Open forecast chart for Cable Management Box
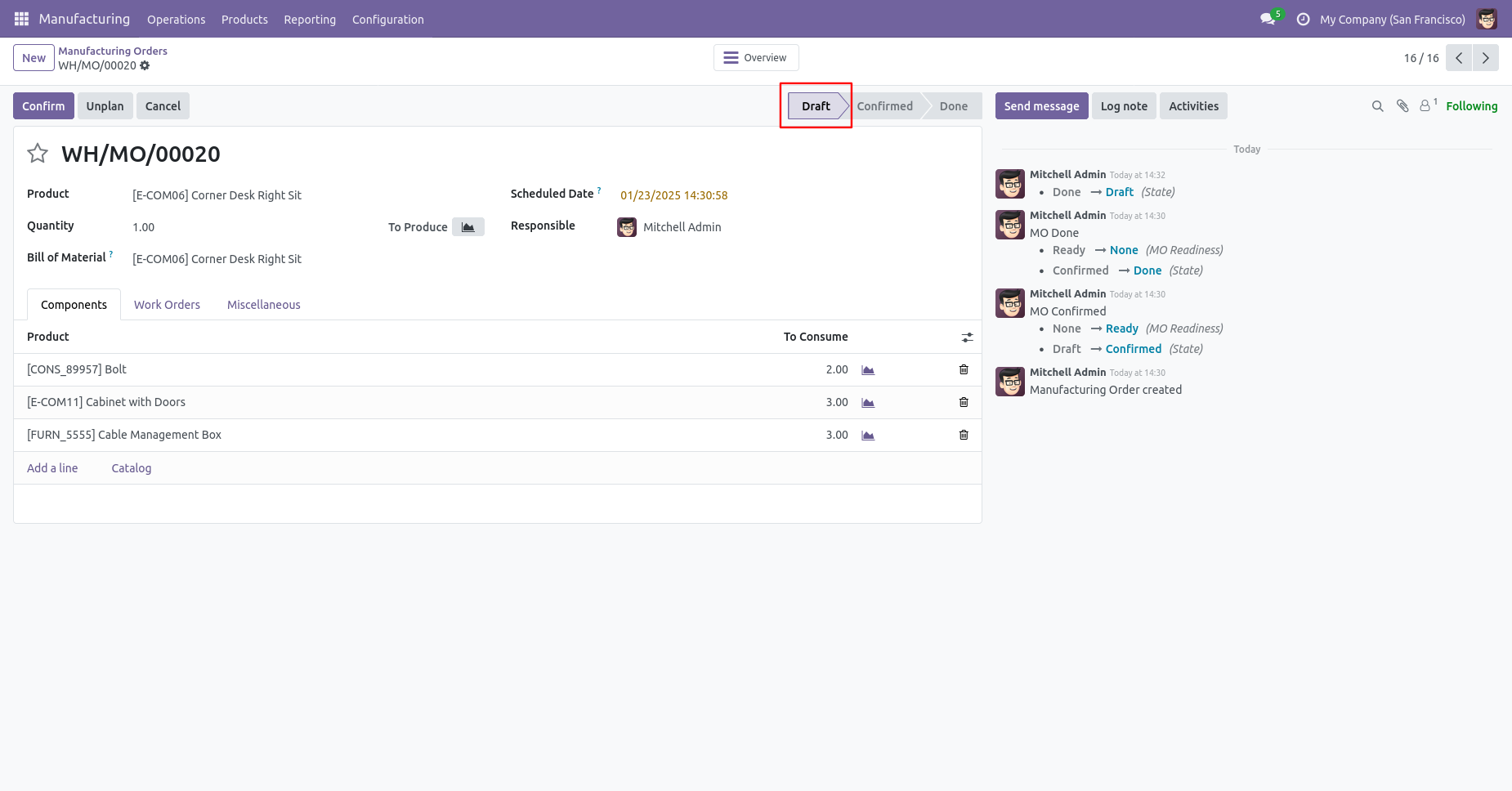1512x791 pixels. point(868,436)
